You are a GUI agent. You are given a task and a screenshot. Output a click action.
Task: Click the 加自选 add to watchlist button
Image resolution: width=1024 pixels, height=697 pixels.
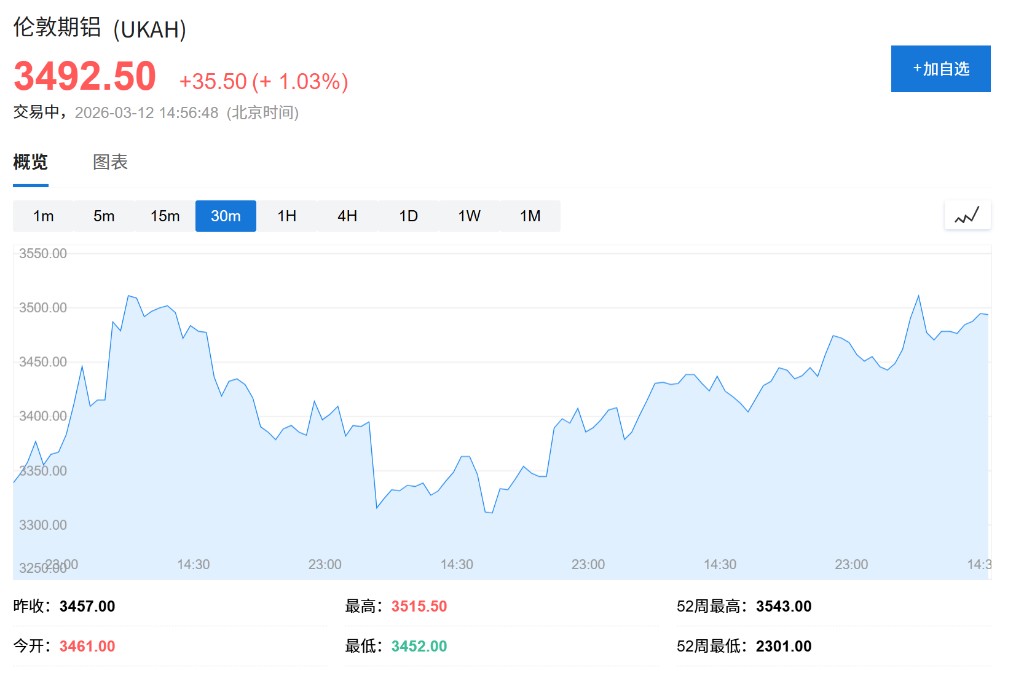940,68
